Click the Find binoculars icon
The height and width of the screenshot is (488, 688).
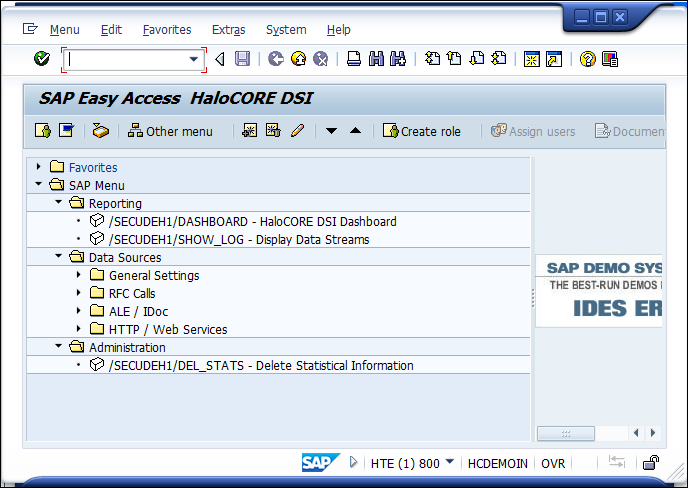376,58
